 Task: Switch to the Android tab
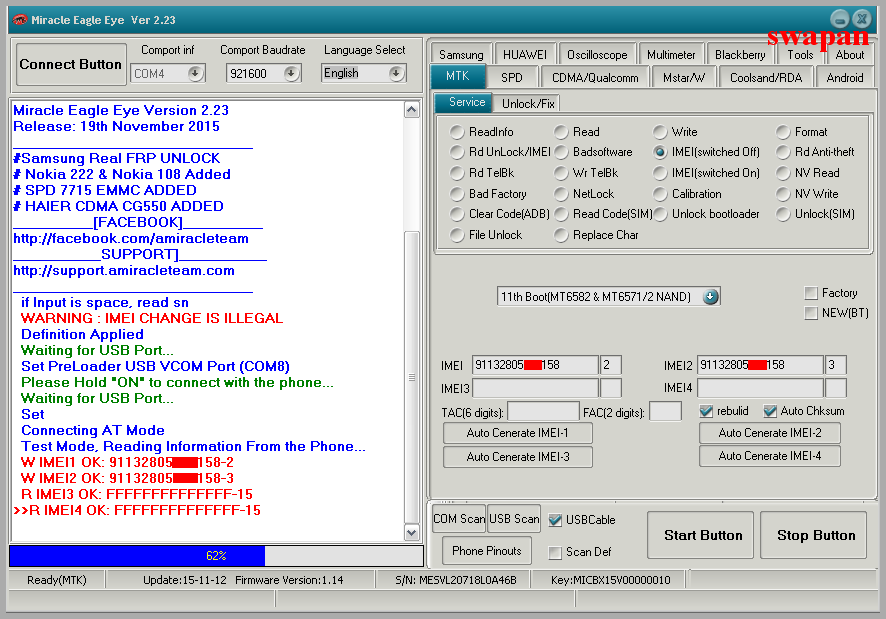tap(845, 78)
